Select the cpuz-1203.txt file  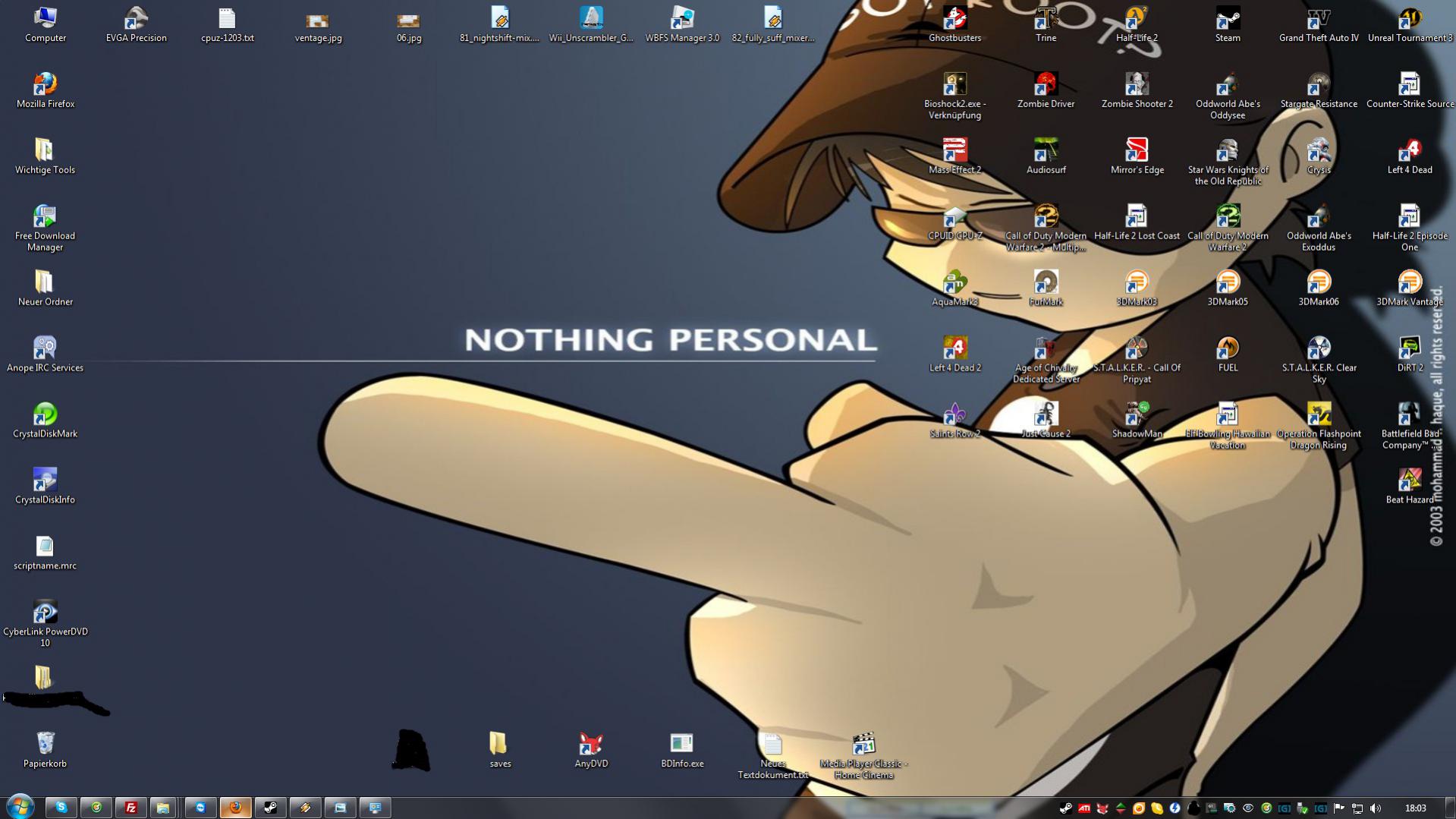coord(227,24)
